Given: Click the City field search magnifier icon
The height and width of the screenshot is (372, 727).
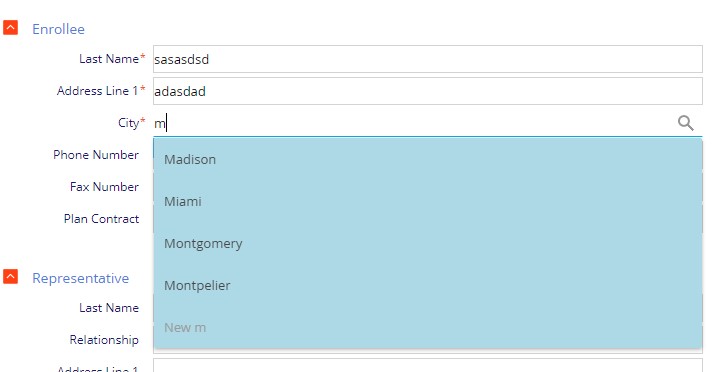Looking at the screenshot, I should (685, 123).
